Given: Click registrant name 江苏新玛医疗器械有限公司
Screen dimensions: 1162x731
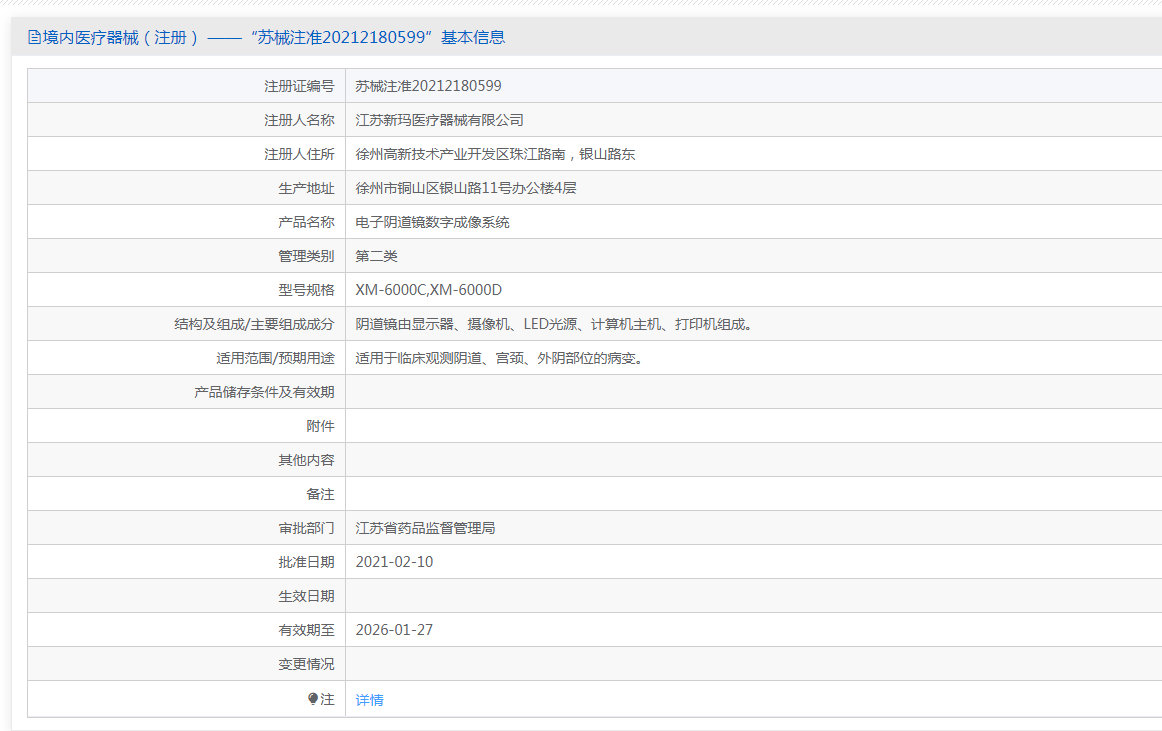Looking at the screenshot, I should pos(439,120).
